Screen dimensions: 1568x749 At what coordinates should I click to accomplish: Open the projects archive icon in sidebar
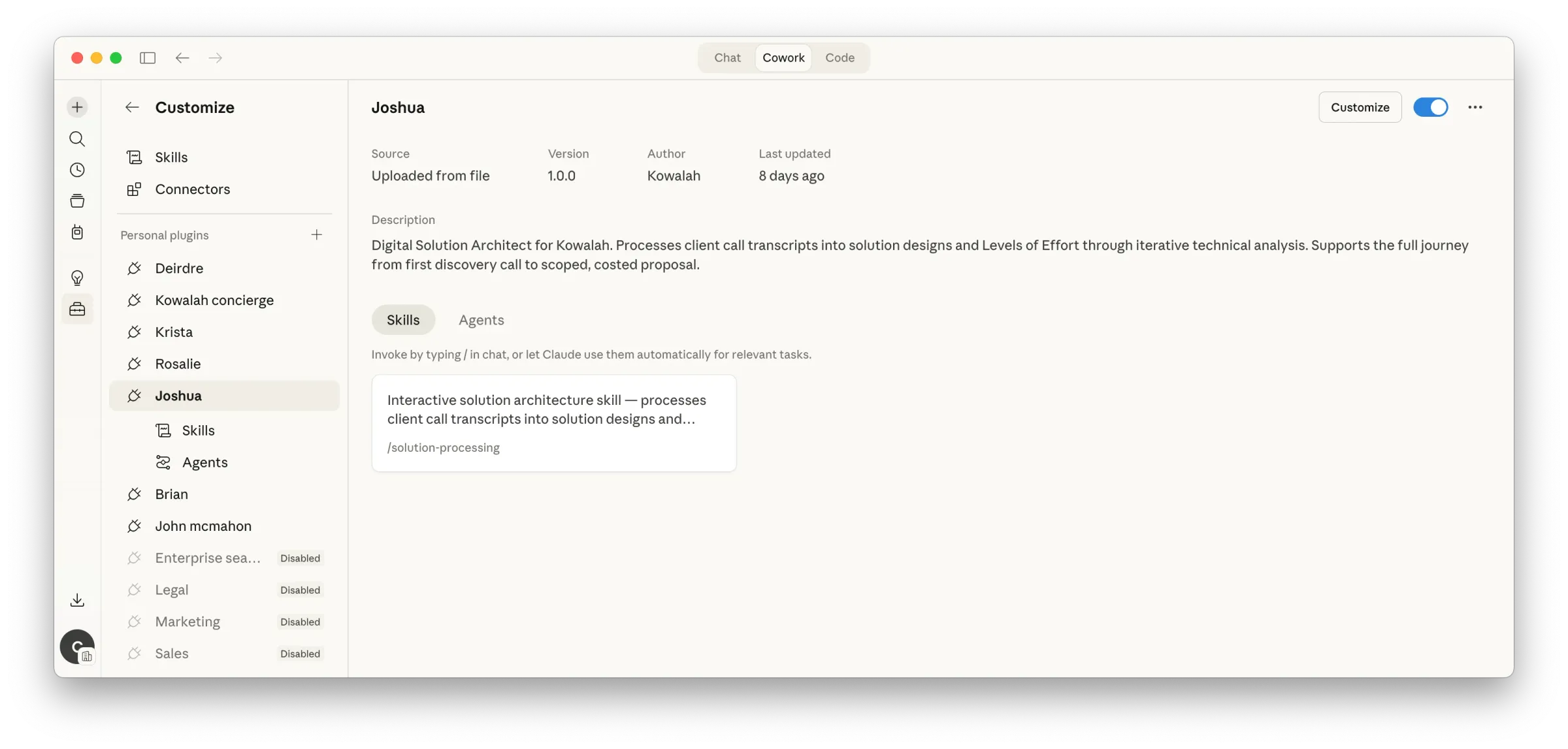[77, 200]
